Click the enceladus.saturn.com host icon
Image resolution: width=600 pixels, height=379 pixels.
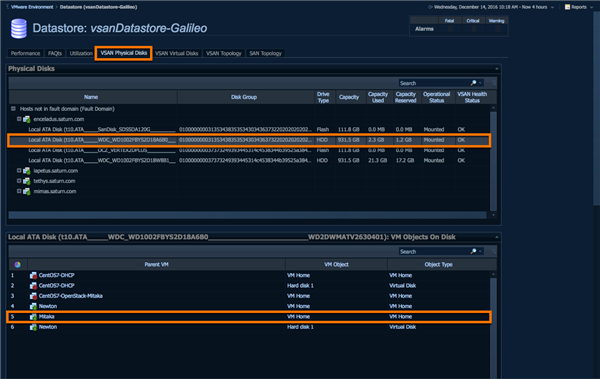(x=27, y=119)
